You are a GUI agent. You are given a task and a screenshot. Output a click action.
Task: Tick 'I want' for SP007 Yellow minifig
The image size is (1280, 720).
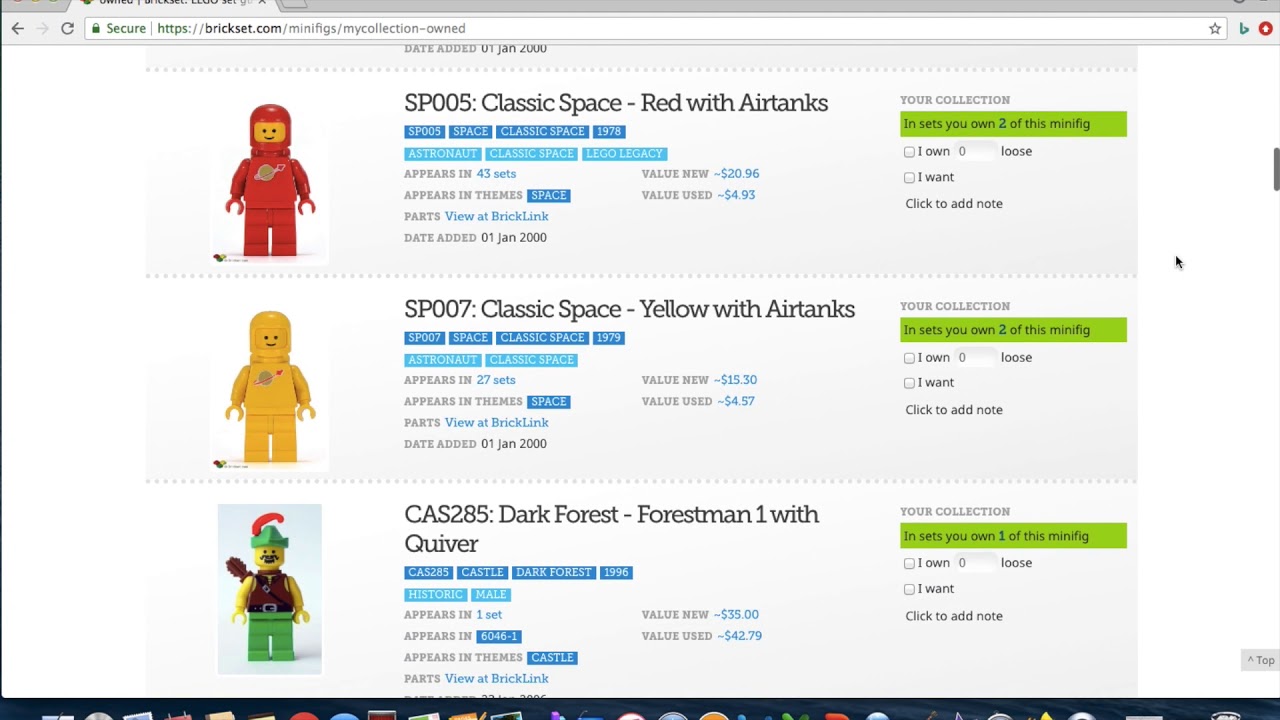pyautogui.click(x=909, y=383)
